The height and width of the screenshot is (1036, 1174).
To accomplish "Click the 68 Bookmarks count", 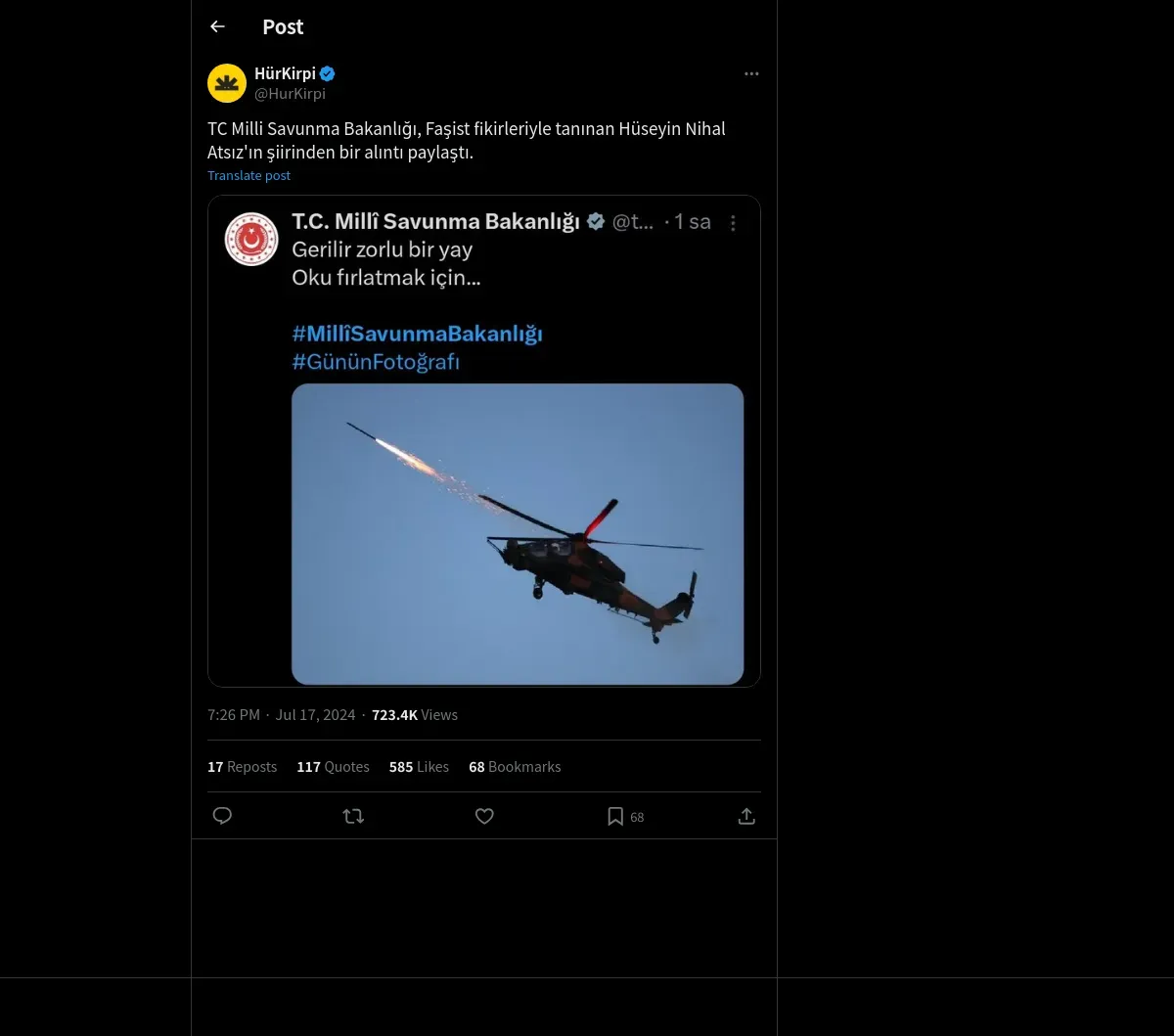I will 515,767.
